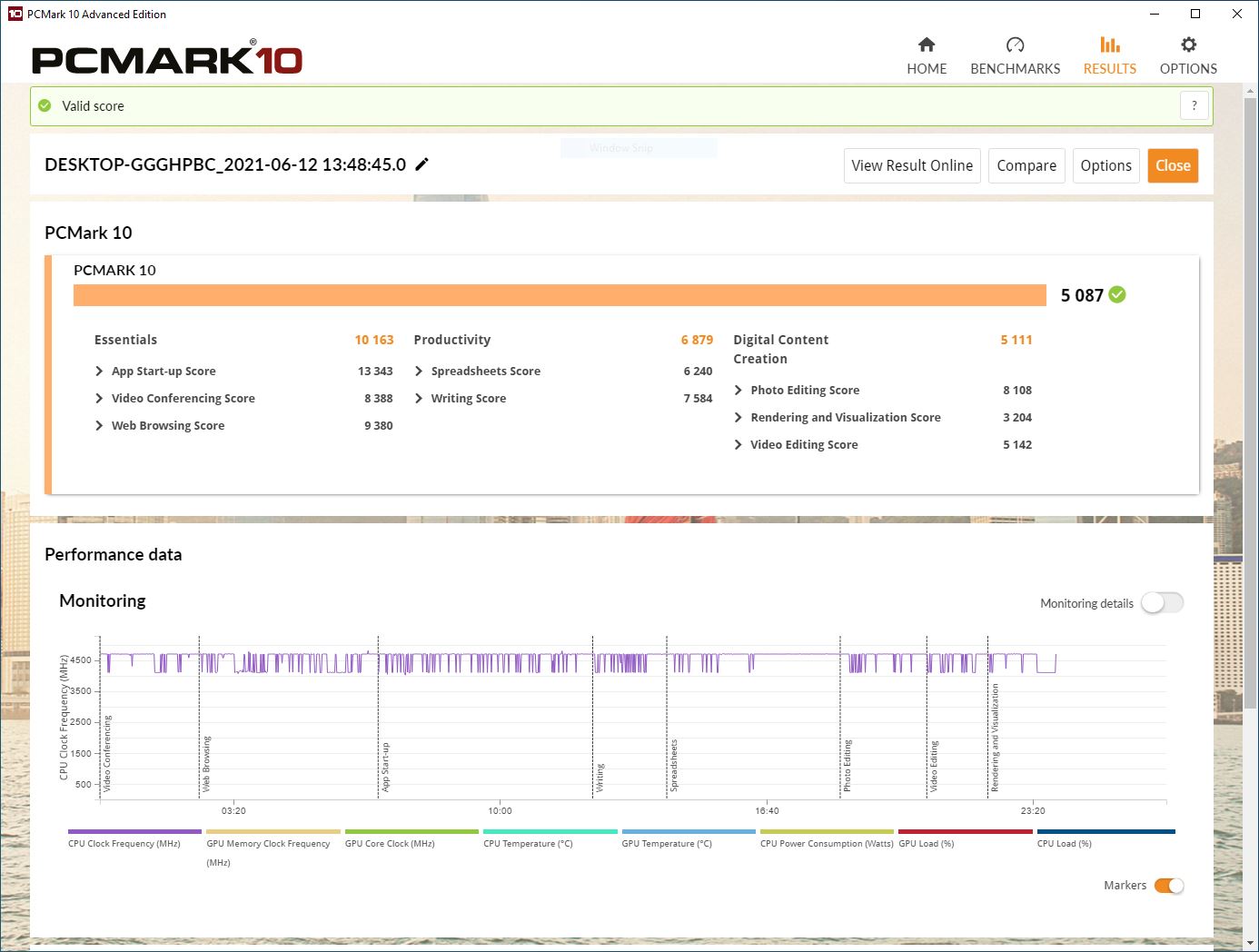The image size is (1259, 952).
Task: Click Rendering and Visualization timeline marker
Action: tap(995, 738)
